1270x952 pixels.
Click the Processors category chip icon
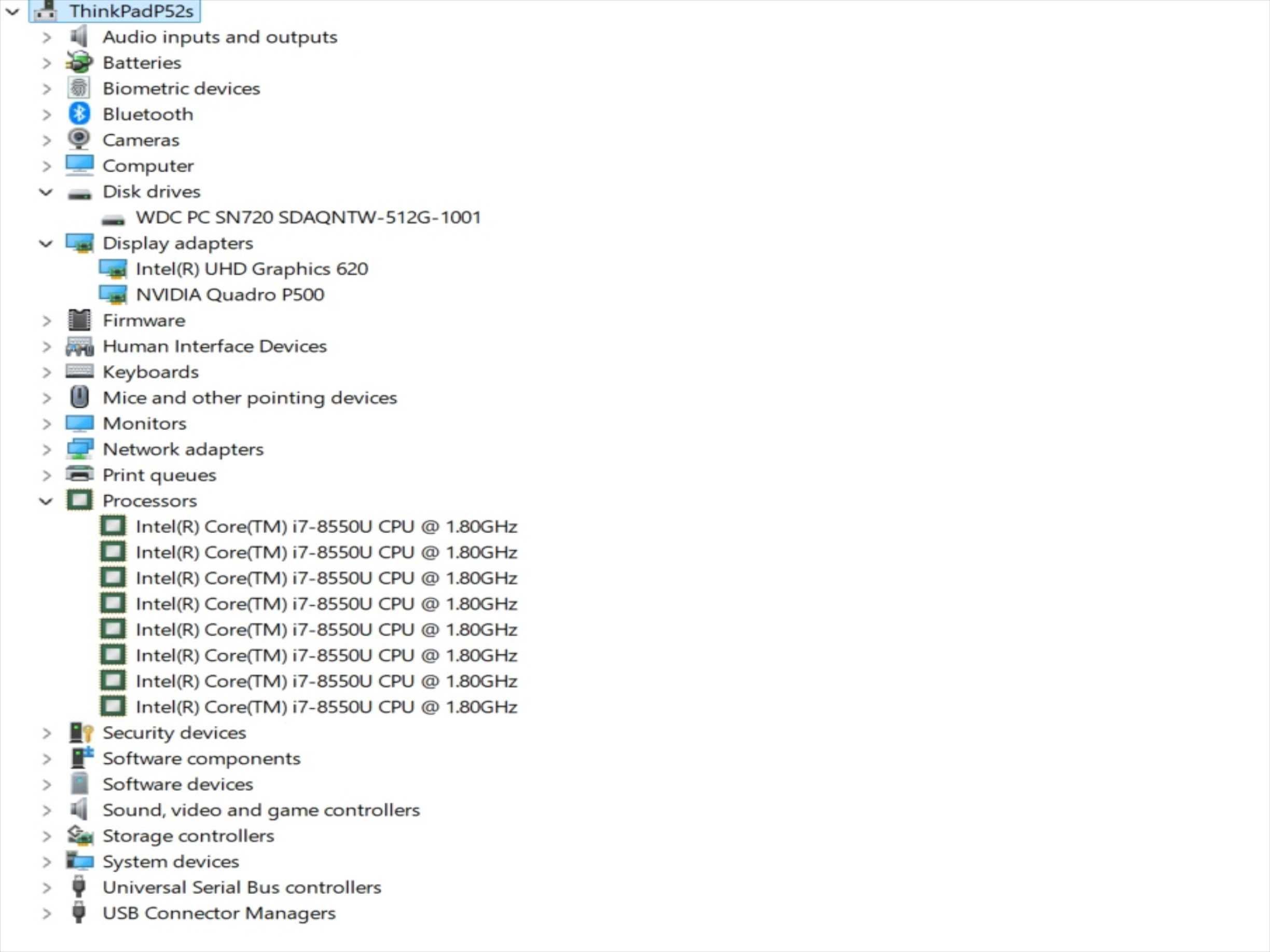tap(79, 500)
